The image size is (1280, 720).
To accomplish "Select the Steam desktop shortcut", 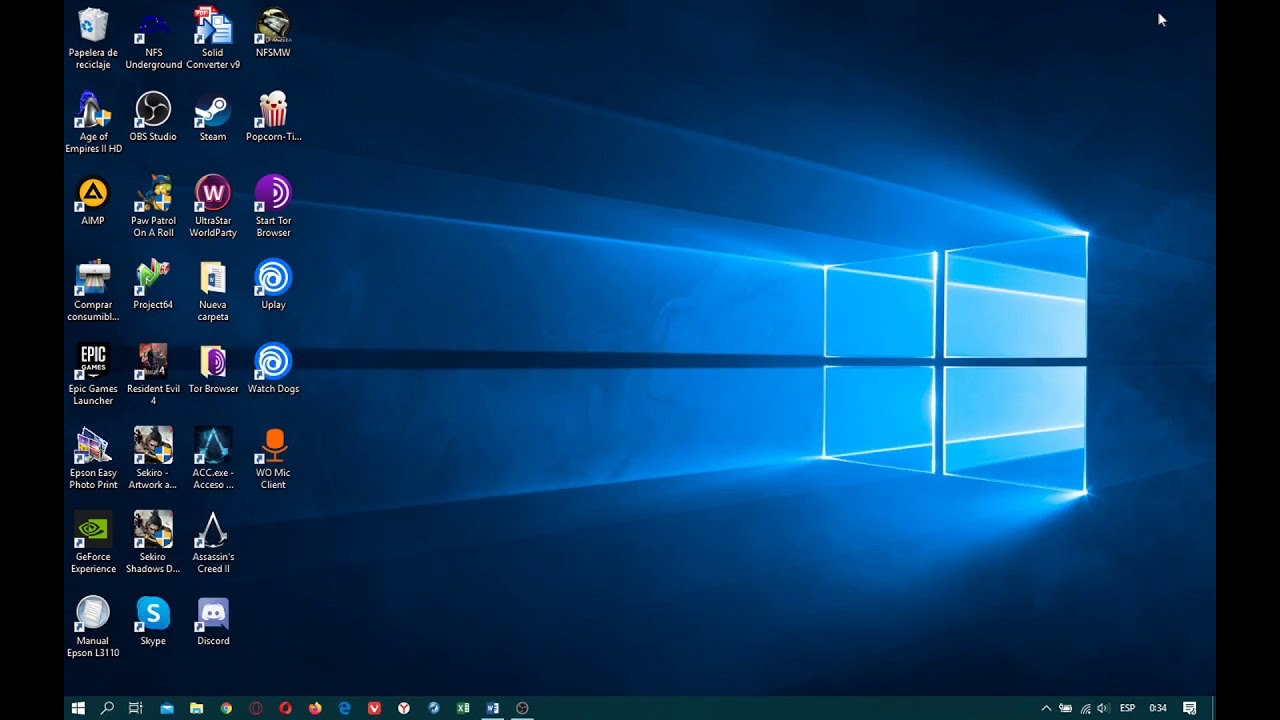I will pyautogui.click(x=213, y=118).
